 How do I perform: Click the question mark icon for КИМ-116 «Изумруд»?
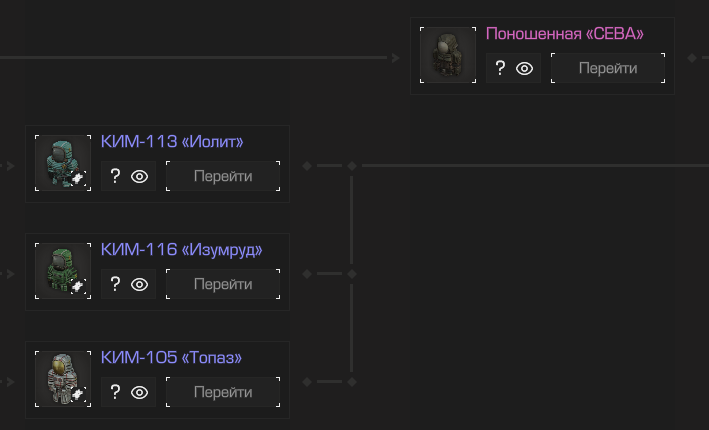(x=116, y=285)
